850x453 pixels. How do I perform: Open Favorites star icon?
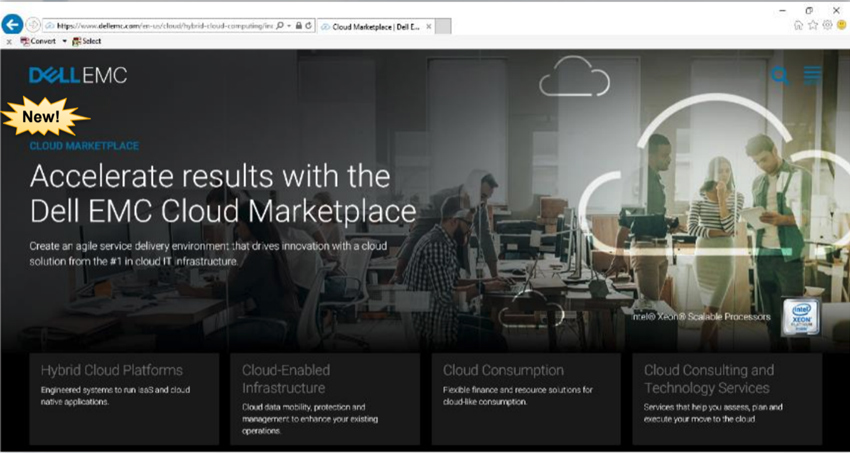coord(813,25)
